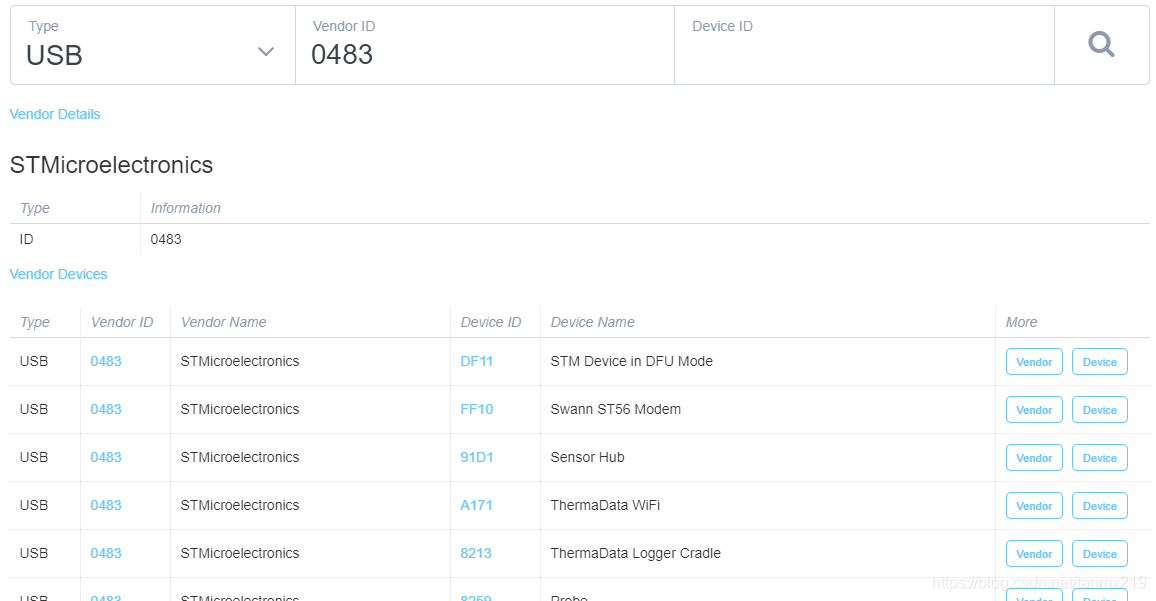This screenshot has width=1156, height=601.
Task: Click Vendor button in ThermaData WiFi row
Action: 1034,505
